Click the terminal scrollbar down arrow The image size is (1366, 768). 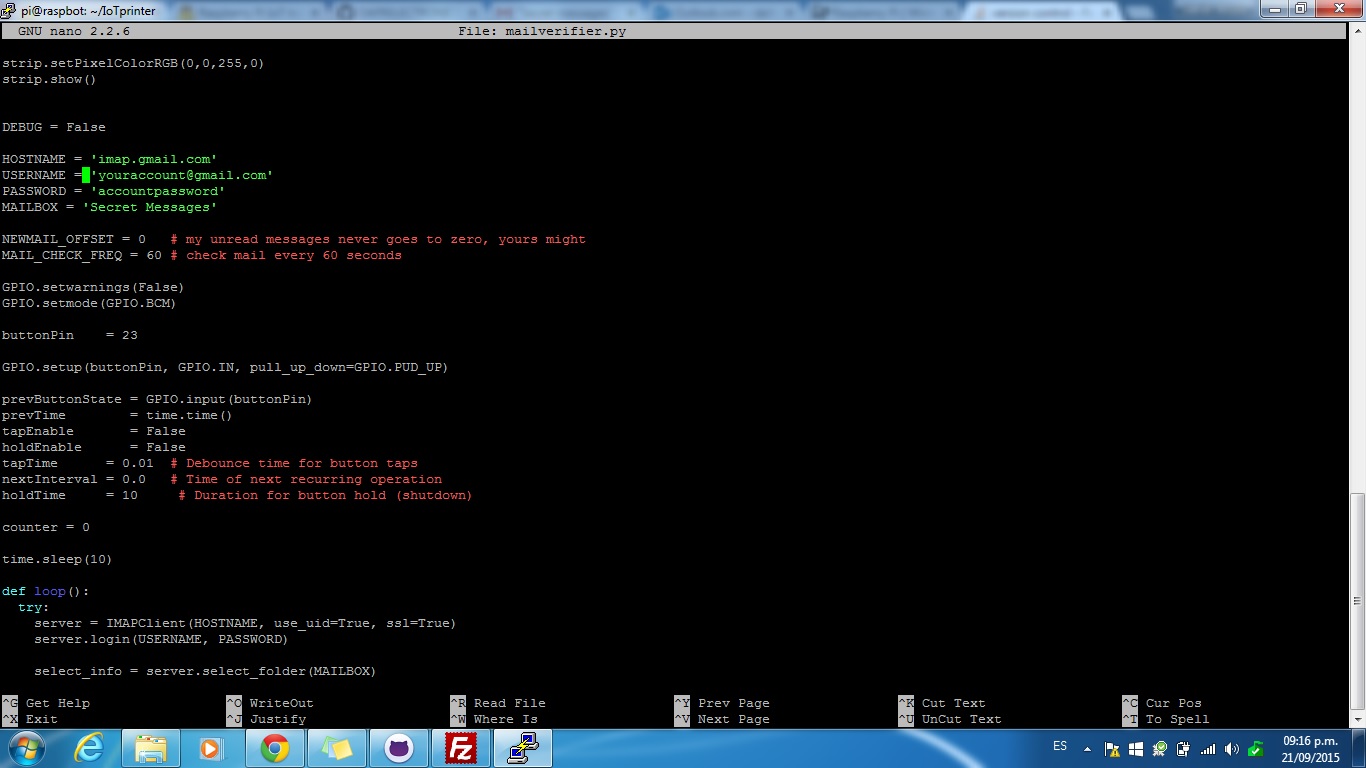1357,719
